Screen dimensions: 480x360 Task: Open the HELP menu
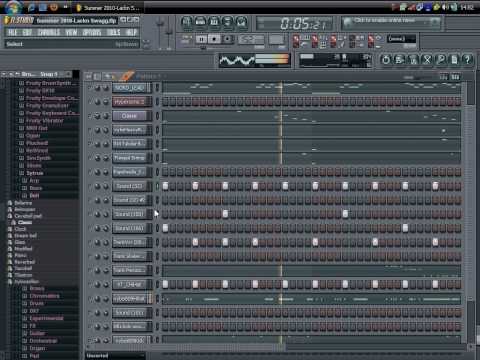point(132,32)
